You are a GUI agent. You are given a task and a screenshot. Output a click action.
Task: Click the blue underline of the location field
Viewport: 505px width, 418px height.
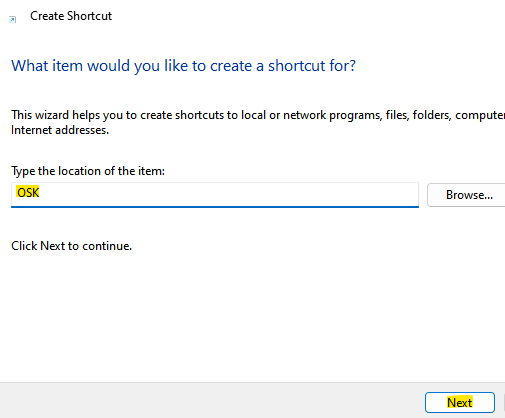point(215,207)
